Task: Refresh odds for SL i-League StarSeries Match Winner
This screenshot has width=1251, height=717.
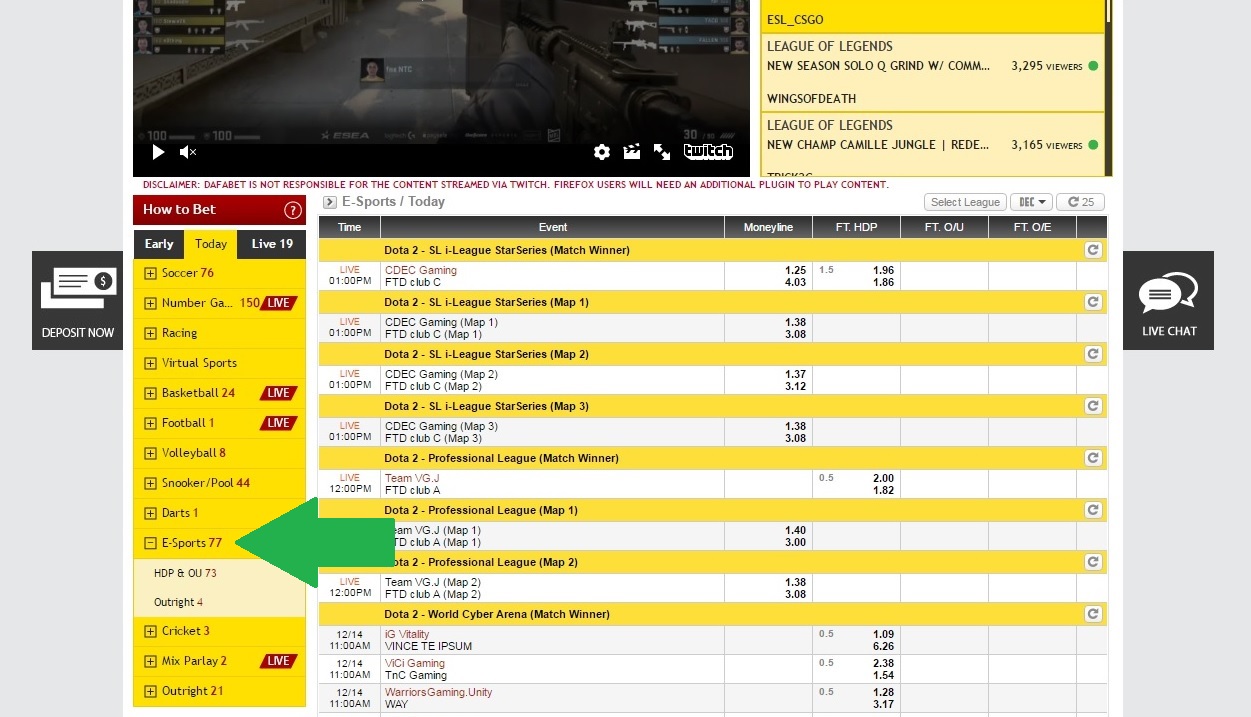Action: click(x=1092, y=249)
